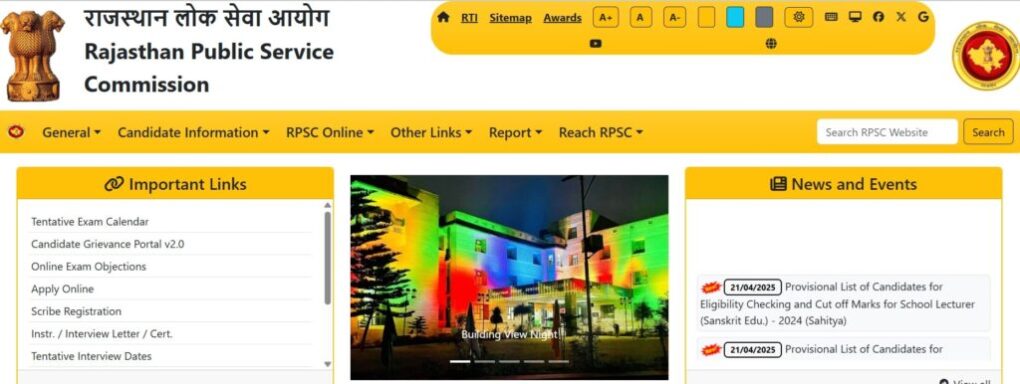Open Online Exam Objections link
The height and width of the screenshot is (384, 1020).
tap(88, 266)
